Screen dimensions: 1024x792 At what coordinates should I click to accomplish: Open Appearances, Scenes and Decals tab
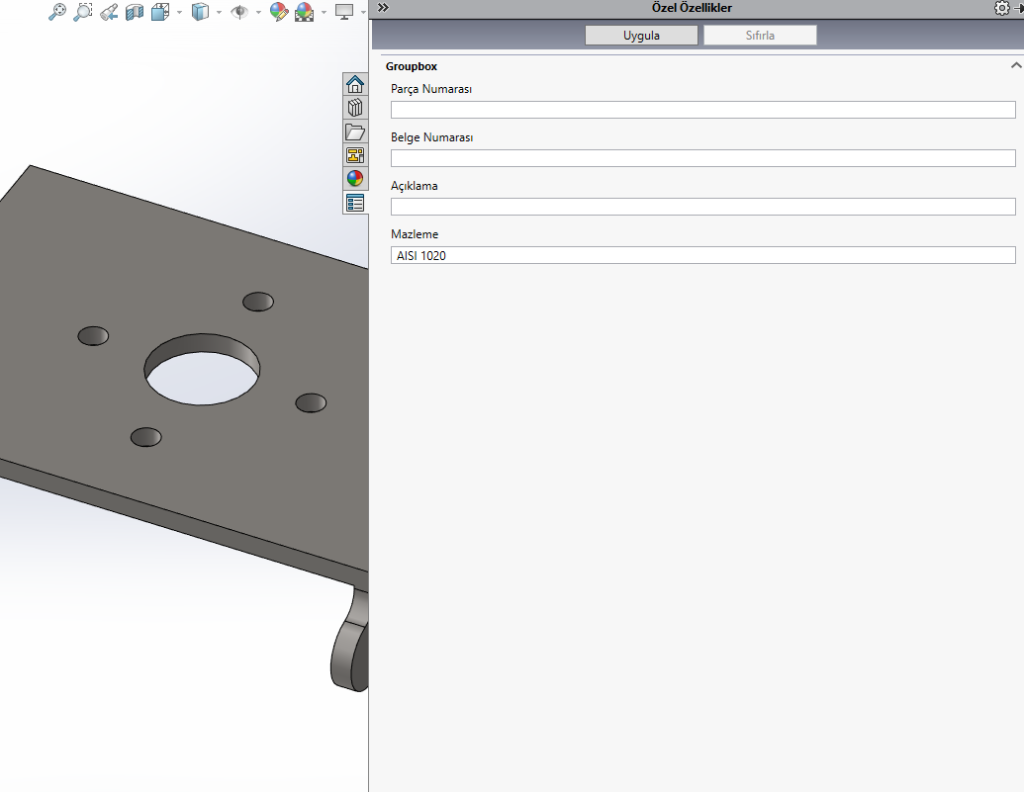coord(355,179)
